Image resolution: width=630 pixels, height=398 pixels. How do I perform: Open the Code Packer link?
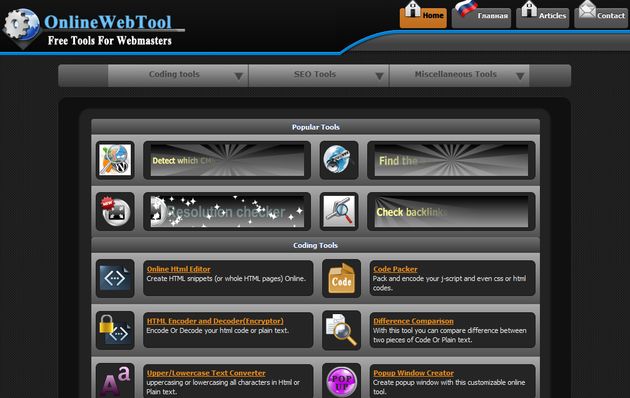point(395,269)
